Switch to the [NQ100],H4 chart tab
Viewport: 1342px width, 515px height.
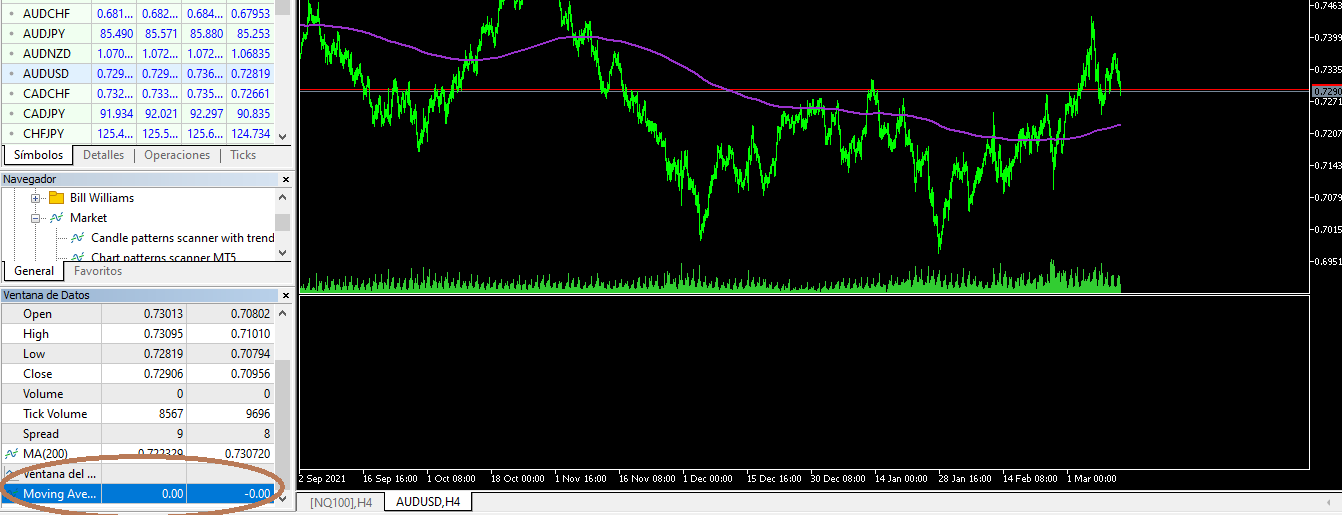[x=342, y=501]
